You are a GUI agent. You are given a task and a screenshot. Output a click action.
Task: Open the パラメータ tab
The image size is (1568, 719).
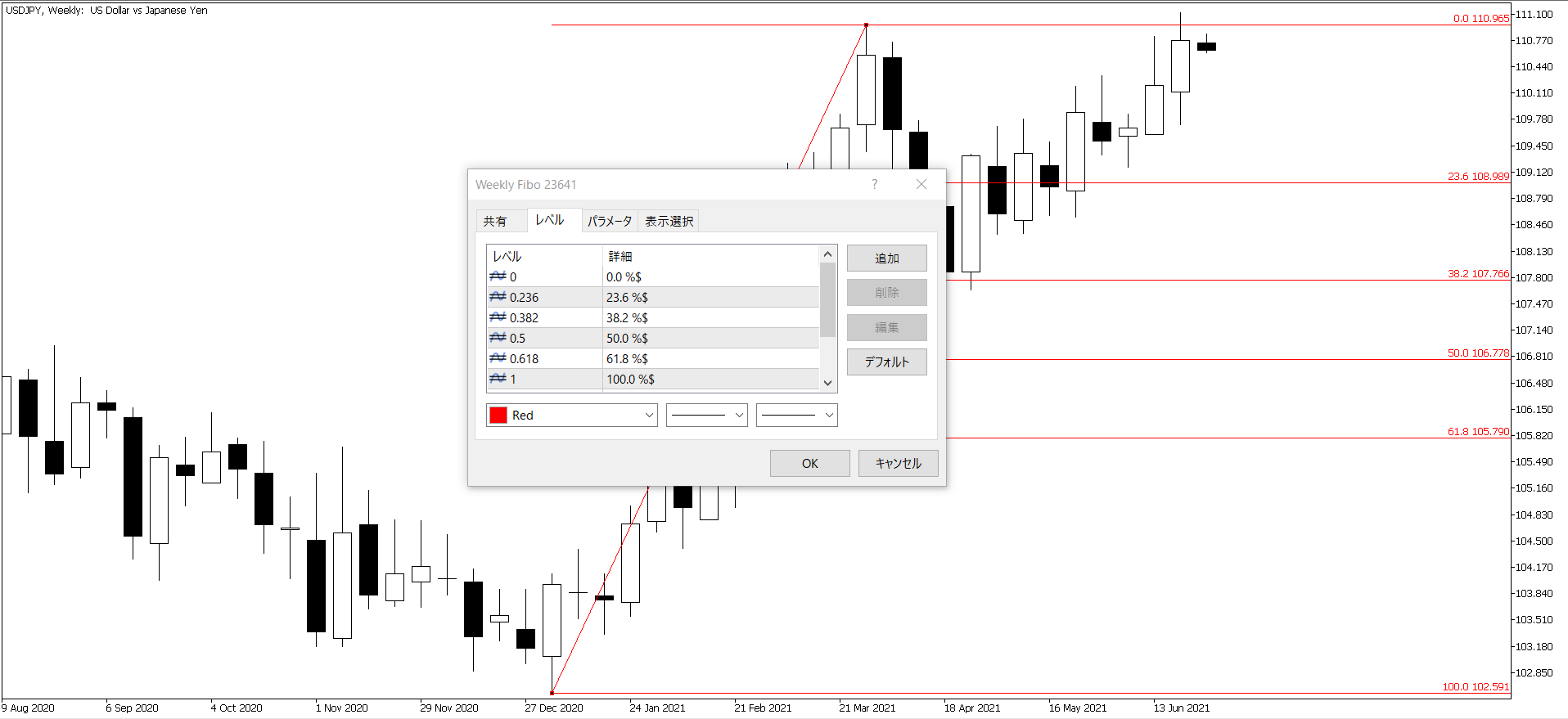(610, 221)
